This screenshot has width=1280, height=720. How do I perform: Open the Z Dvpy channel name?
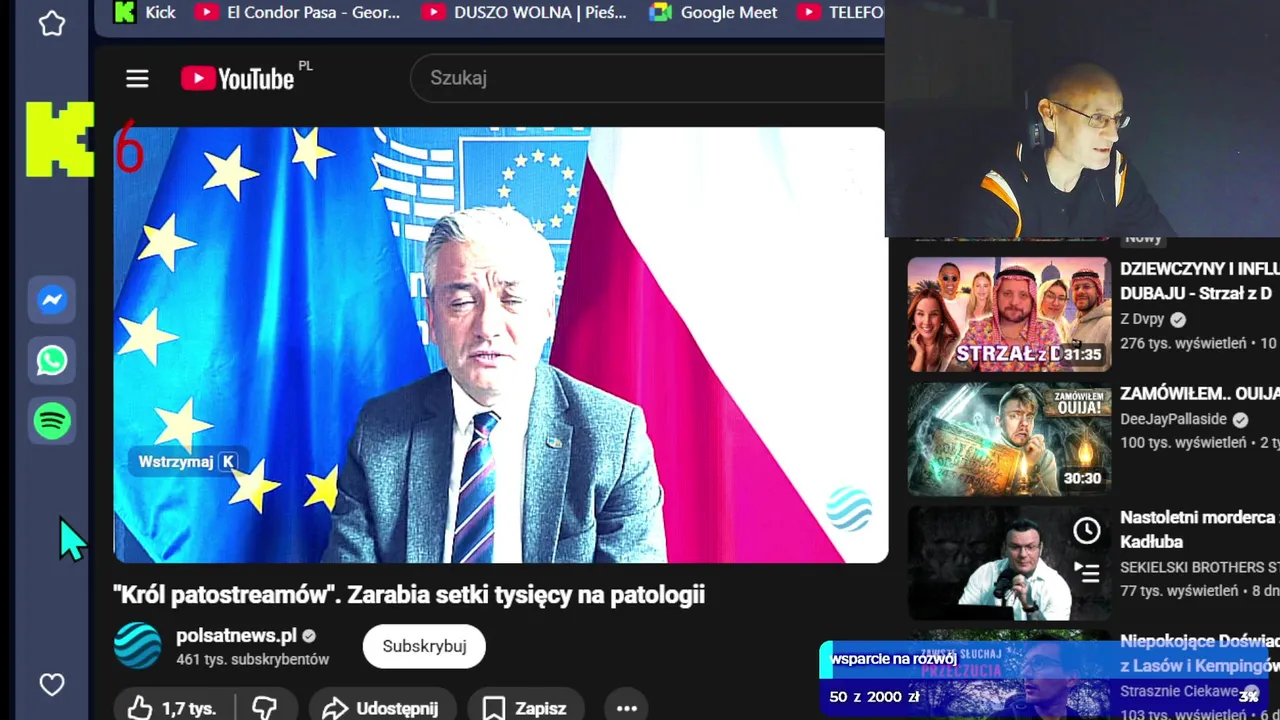(x=1142, y=319)
